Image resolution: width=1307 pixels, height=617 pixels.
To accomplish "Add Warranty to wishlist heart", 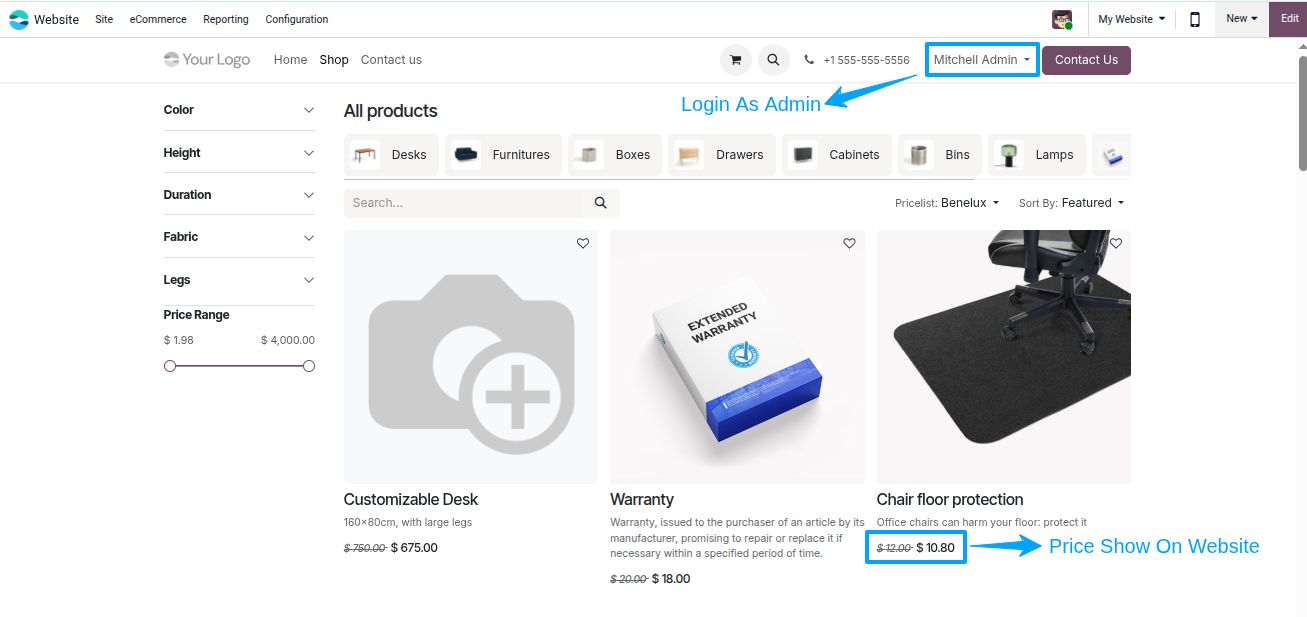I will click(x=849, y=243).
